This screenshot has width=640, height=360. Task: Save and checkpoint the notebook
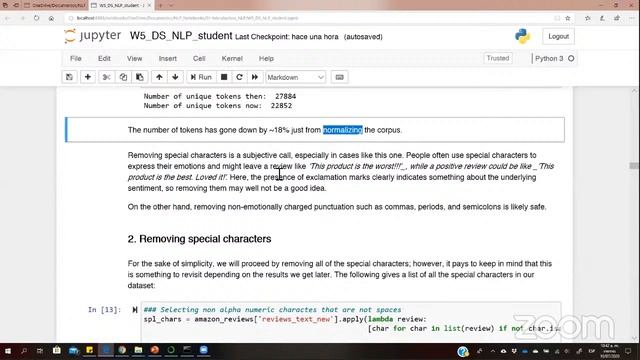click(69, 77)
